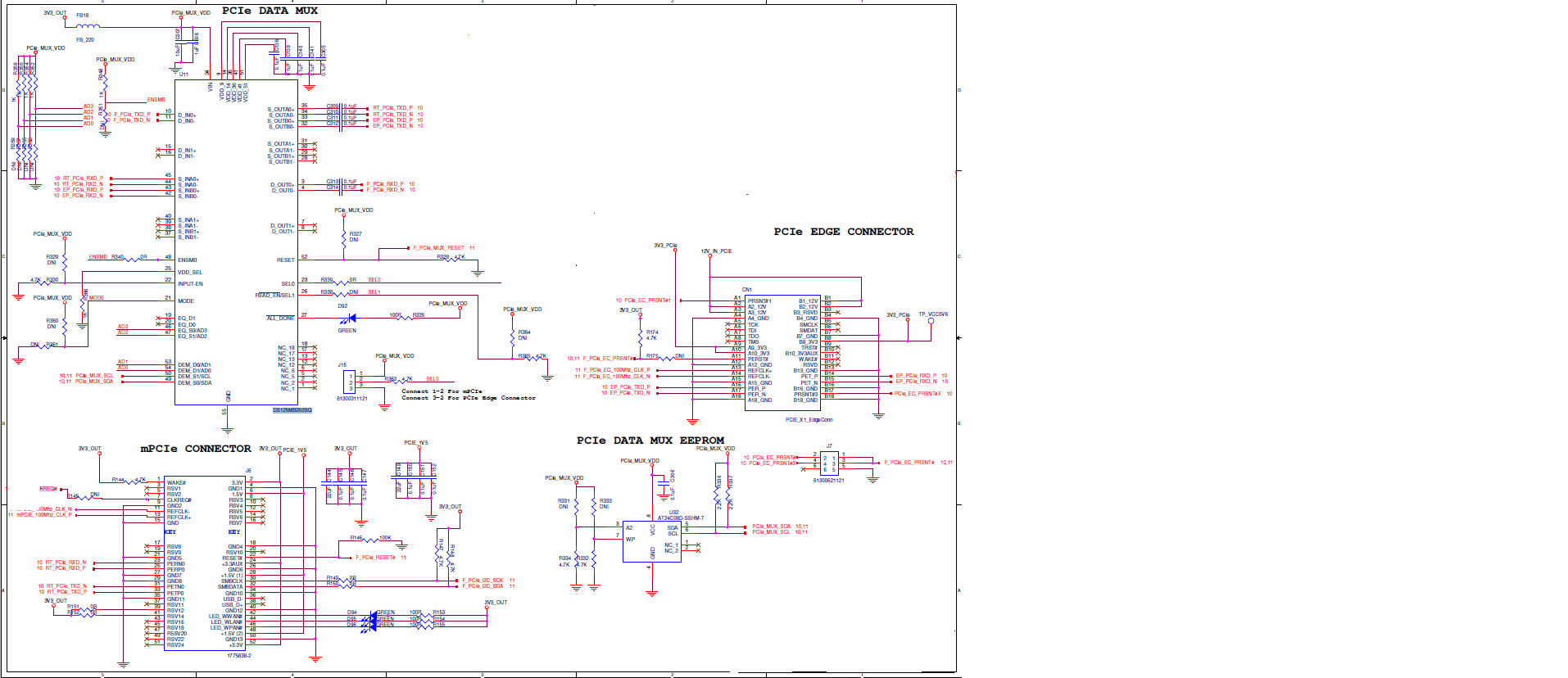Click the 'PCIe EDGE CONNECTOR' section title

point(843,232)
